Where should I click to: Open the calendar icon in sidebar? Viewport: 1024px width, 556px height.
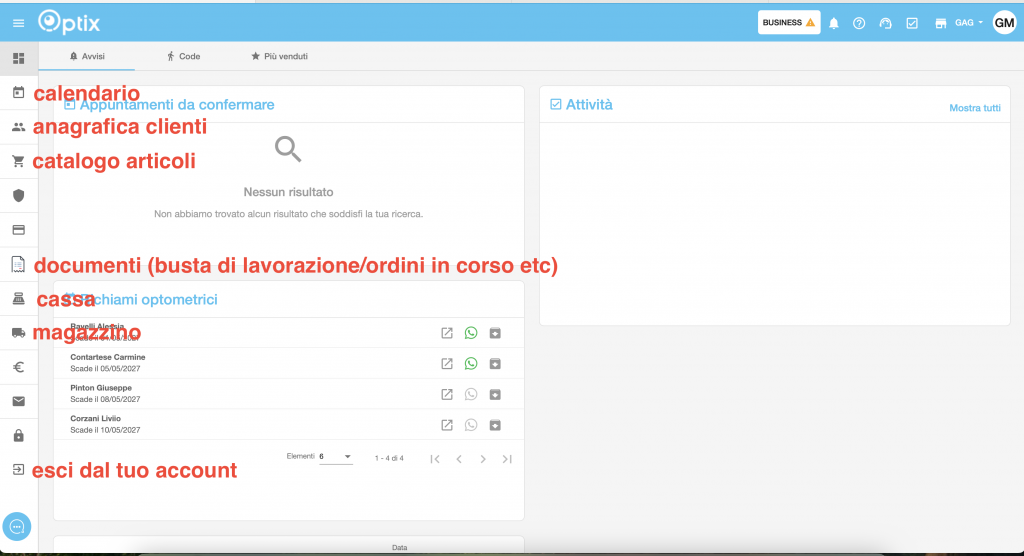click(x=18, y=93)
